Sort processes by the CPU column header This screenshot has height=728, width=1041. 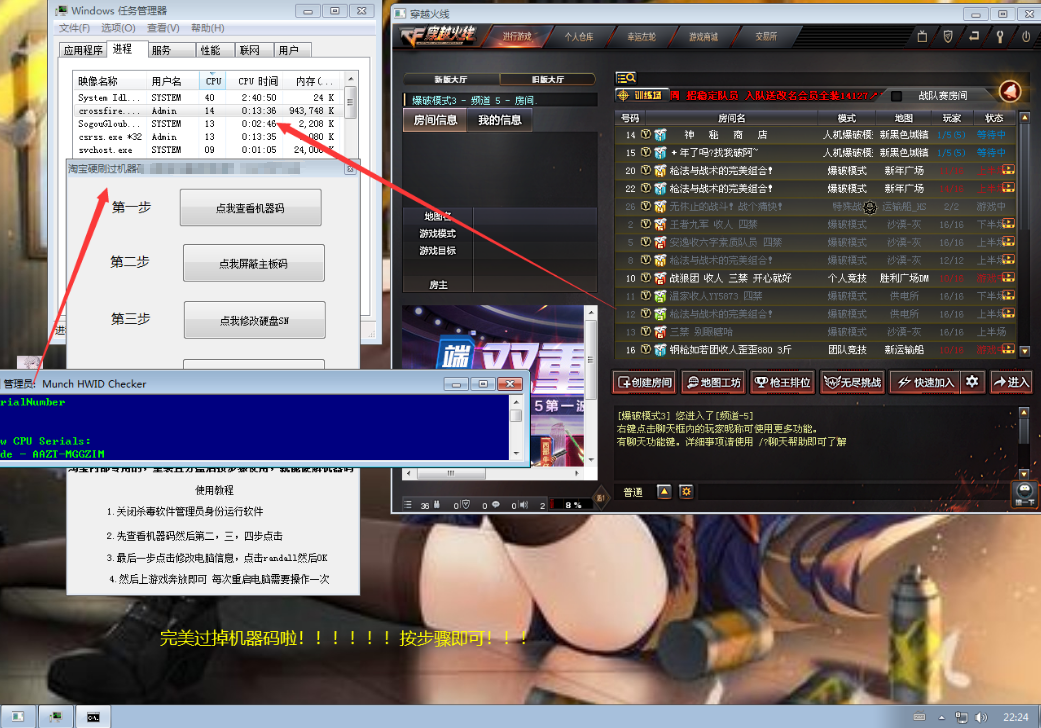(x=213, y=81)
